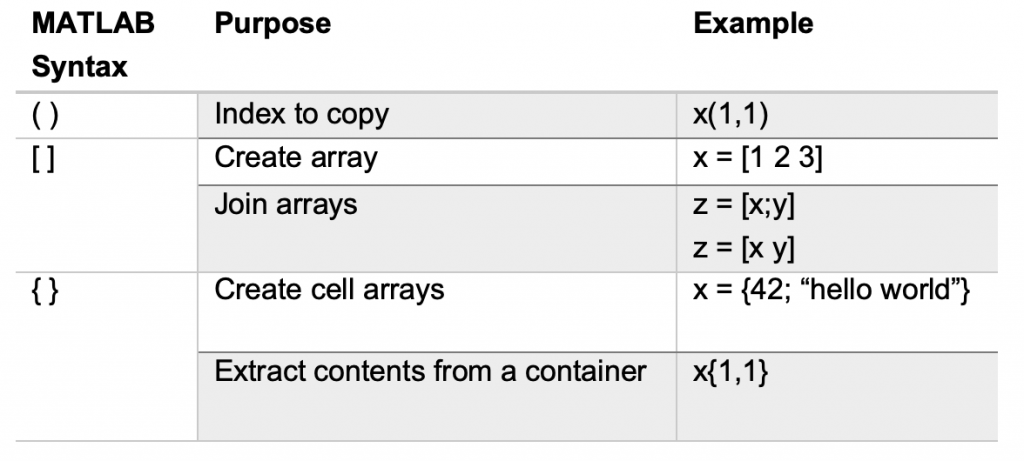Click the "Purpose" column header
Image resolution: width=1024 pixels, height=461 pixels.
[273, 24]
